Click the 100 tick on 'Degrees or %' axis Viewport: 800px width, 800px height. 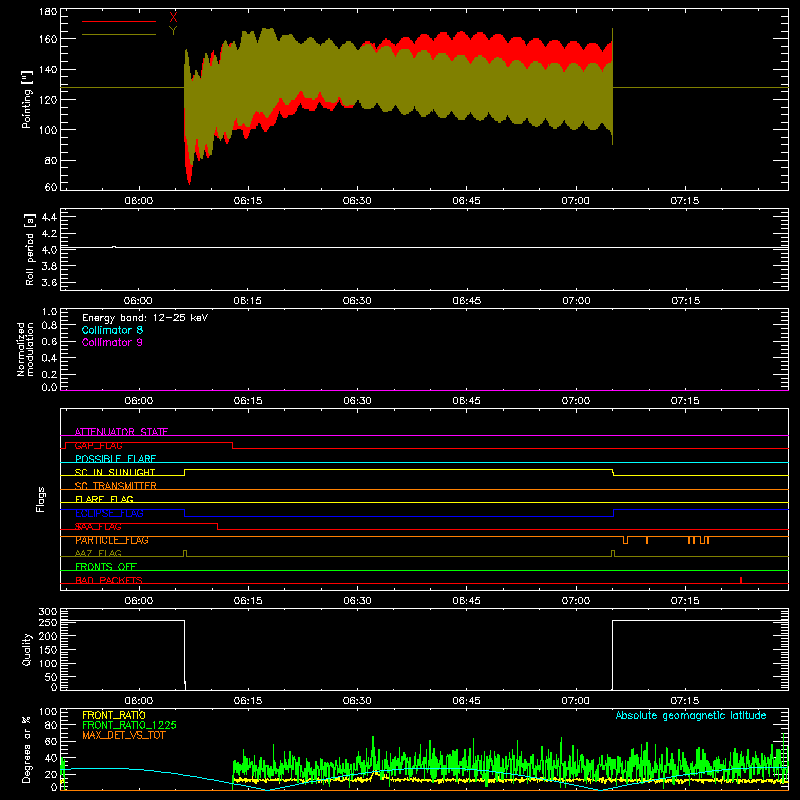(x=48, y=712)
